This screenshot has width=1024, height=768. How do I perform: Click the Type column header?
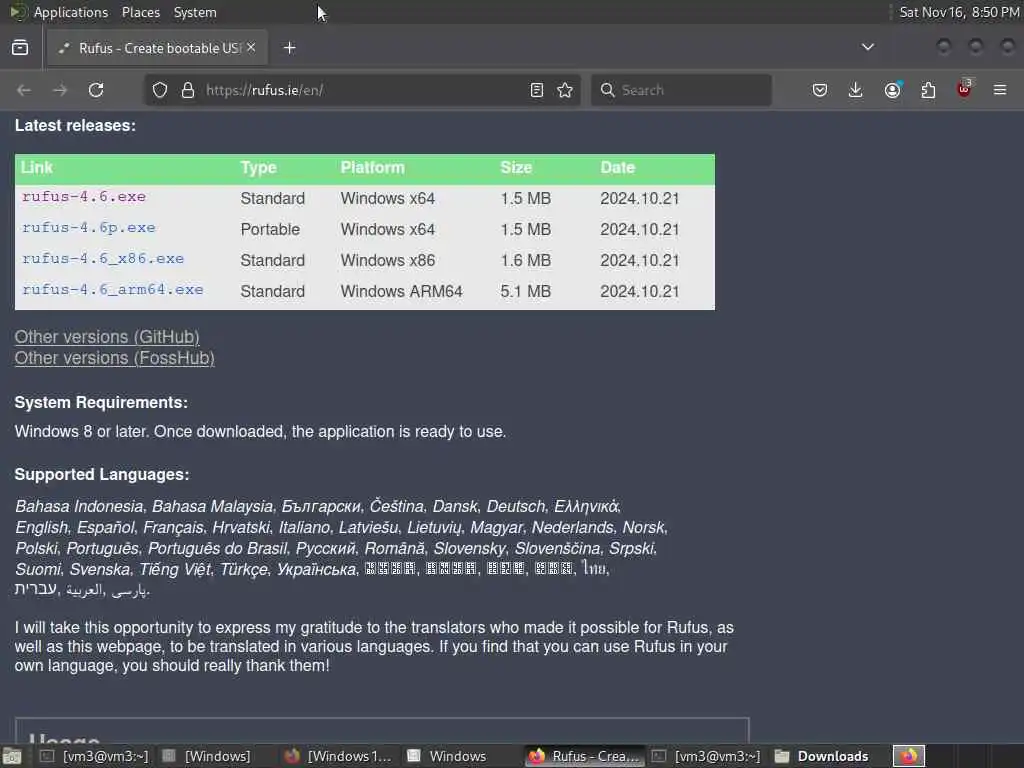tap(259, 168)
